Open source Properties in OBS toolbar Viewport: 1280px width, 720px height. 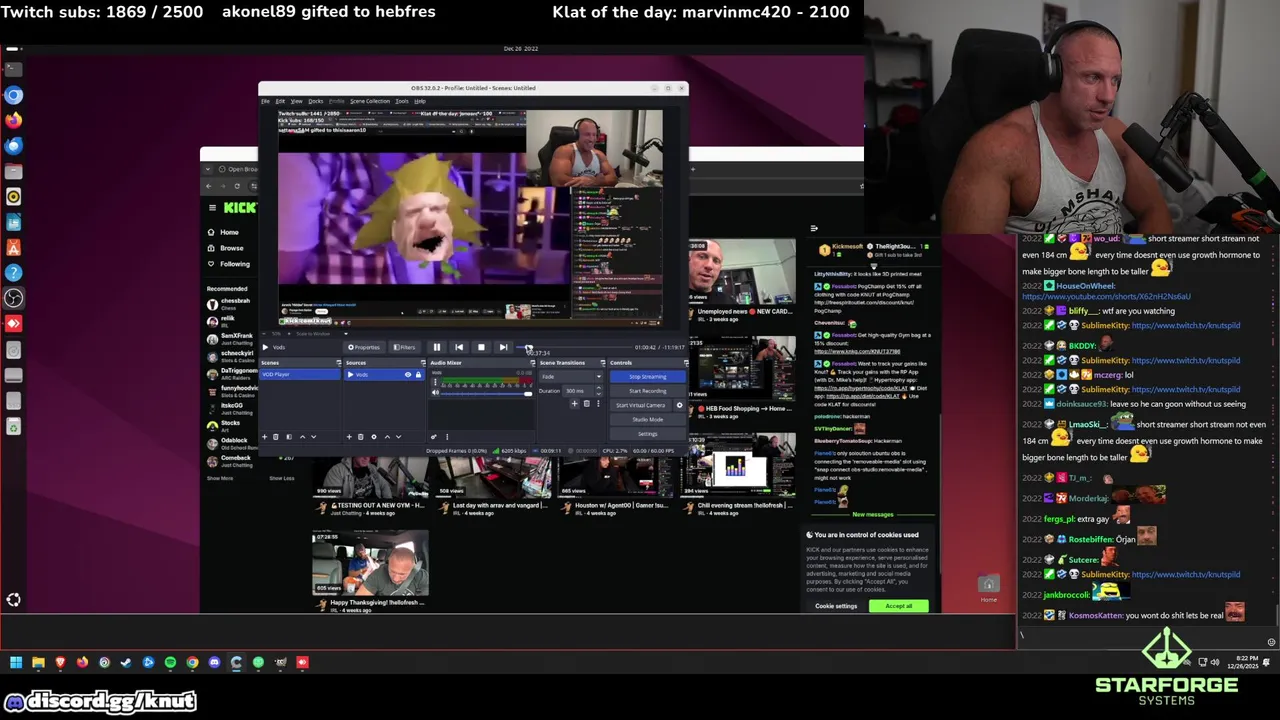pos(364,347)
